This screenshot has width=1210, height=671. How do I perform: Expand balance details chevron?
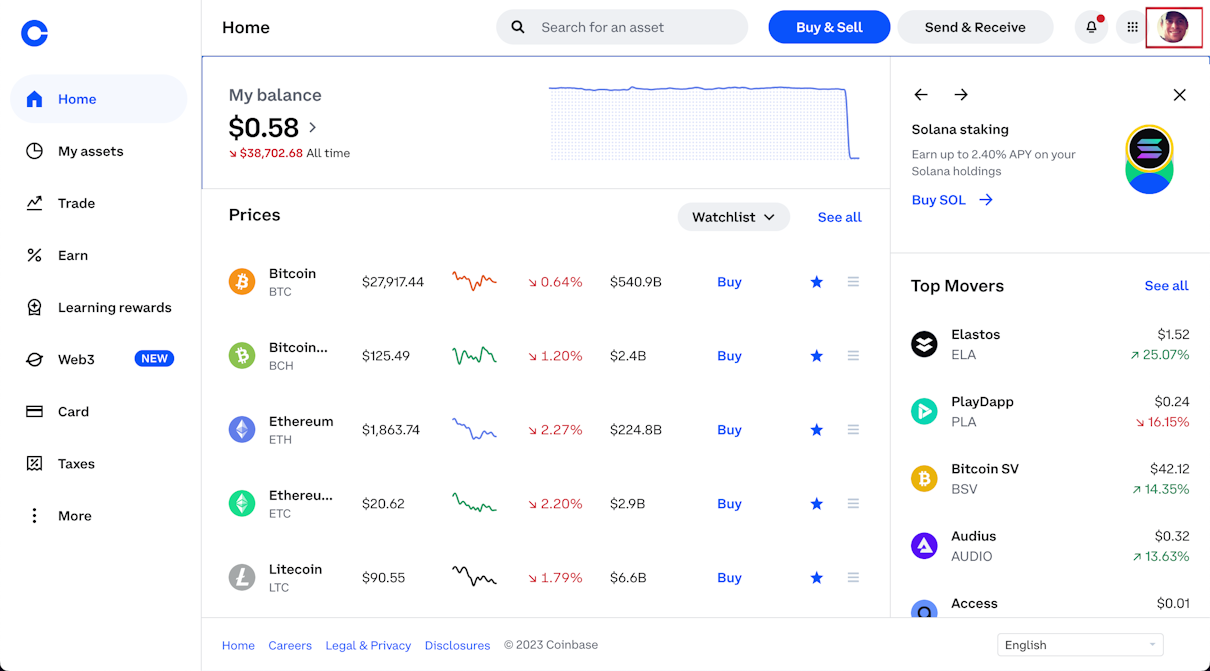(313, 128)
